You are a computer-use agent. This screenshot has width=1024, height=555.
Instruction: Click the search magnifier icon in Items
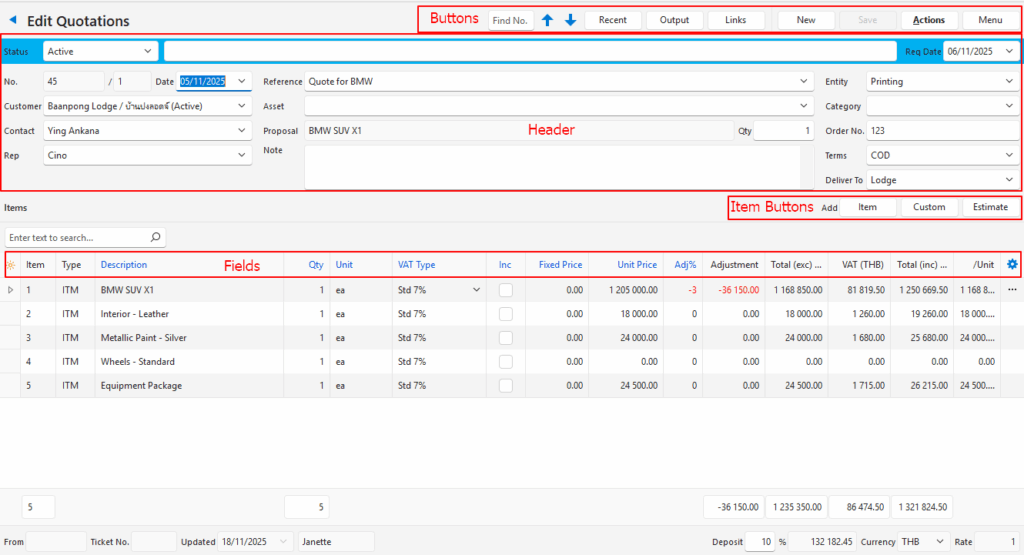point(155,238)
